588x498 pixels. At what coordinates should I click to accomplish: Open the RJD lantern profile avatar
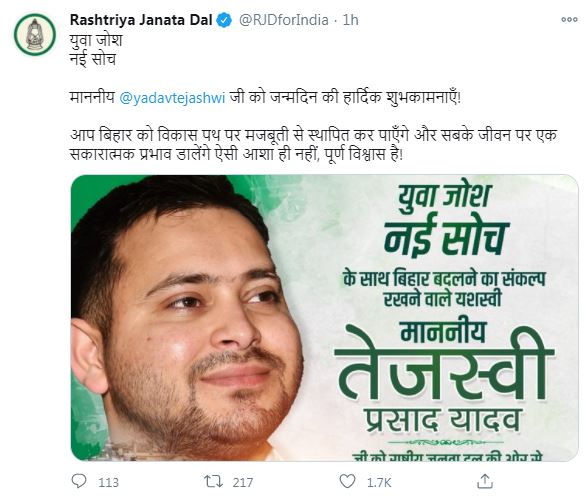(x=35, y=34)
